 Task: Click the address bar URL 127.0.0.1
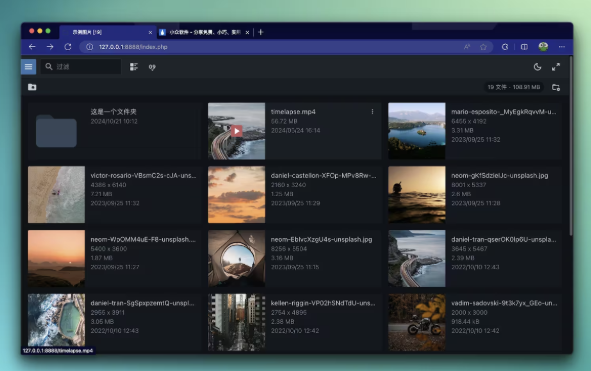click(x=133, y=47)
